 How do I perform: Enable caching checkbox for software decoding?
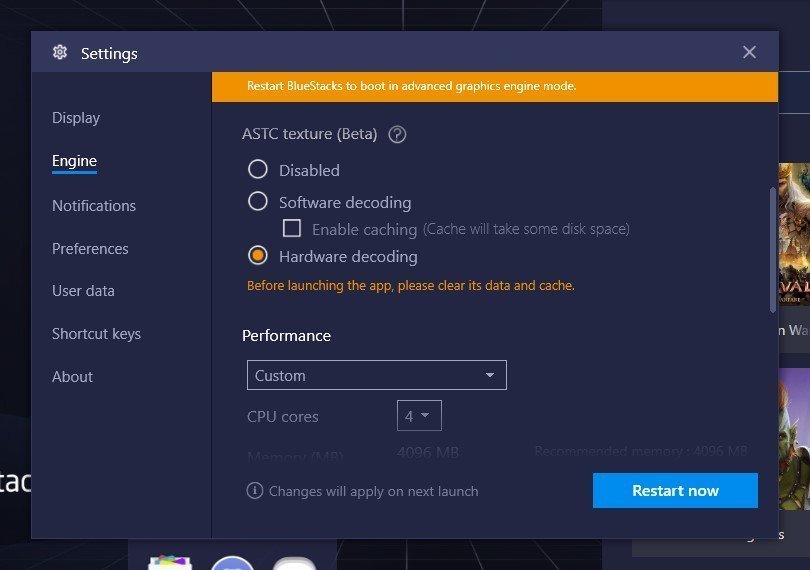292,228
